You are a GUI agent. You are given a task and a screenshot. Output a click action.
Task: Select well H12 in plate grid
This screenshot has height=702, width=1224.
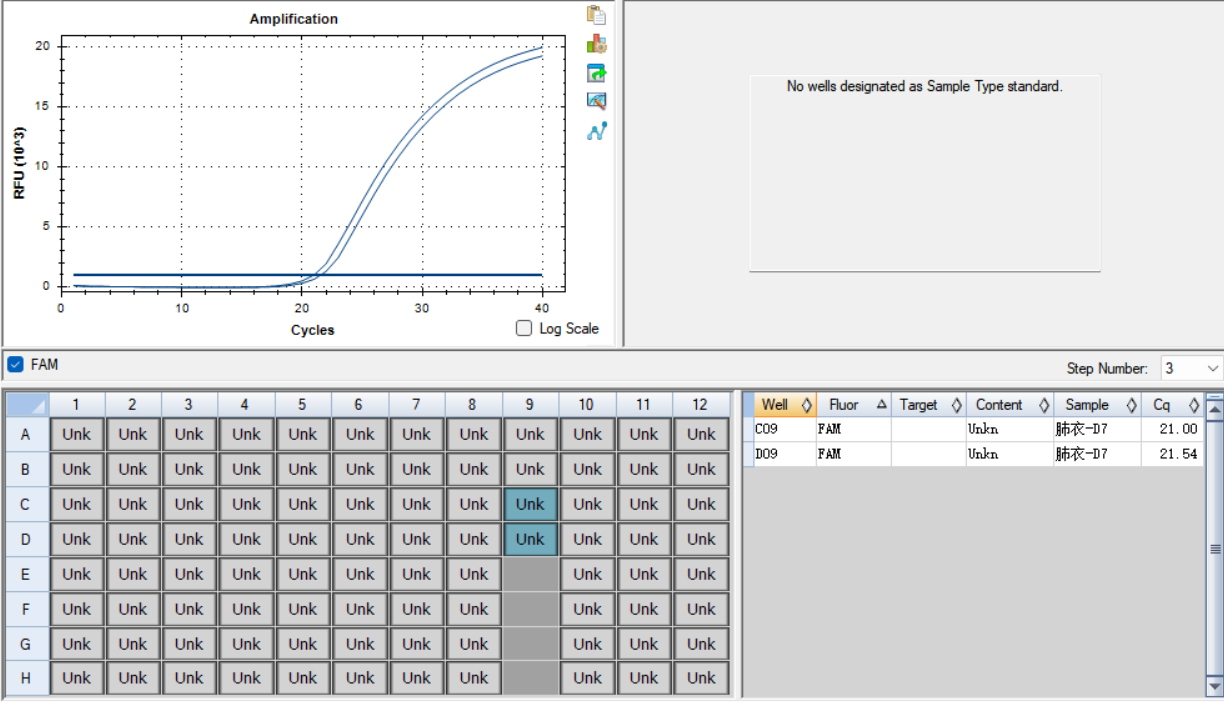coord(701,678)
